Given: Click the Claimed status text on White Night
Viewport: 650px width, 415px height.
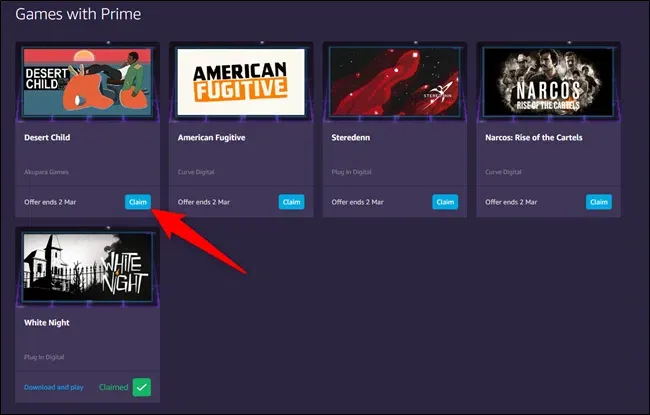Looking at the screenshot, I should point(114,387).
